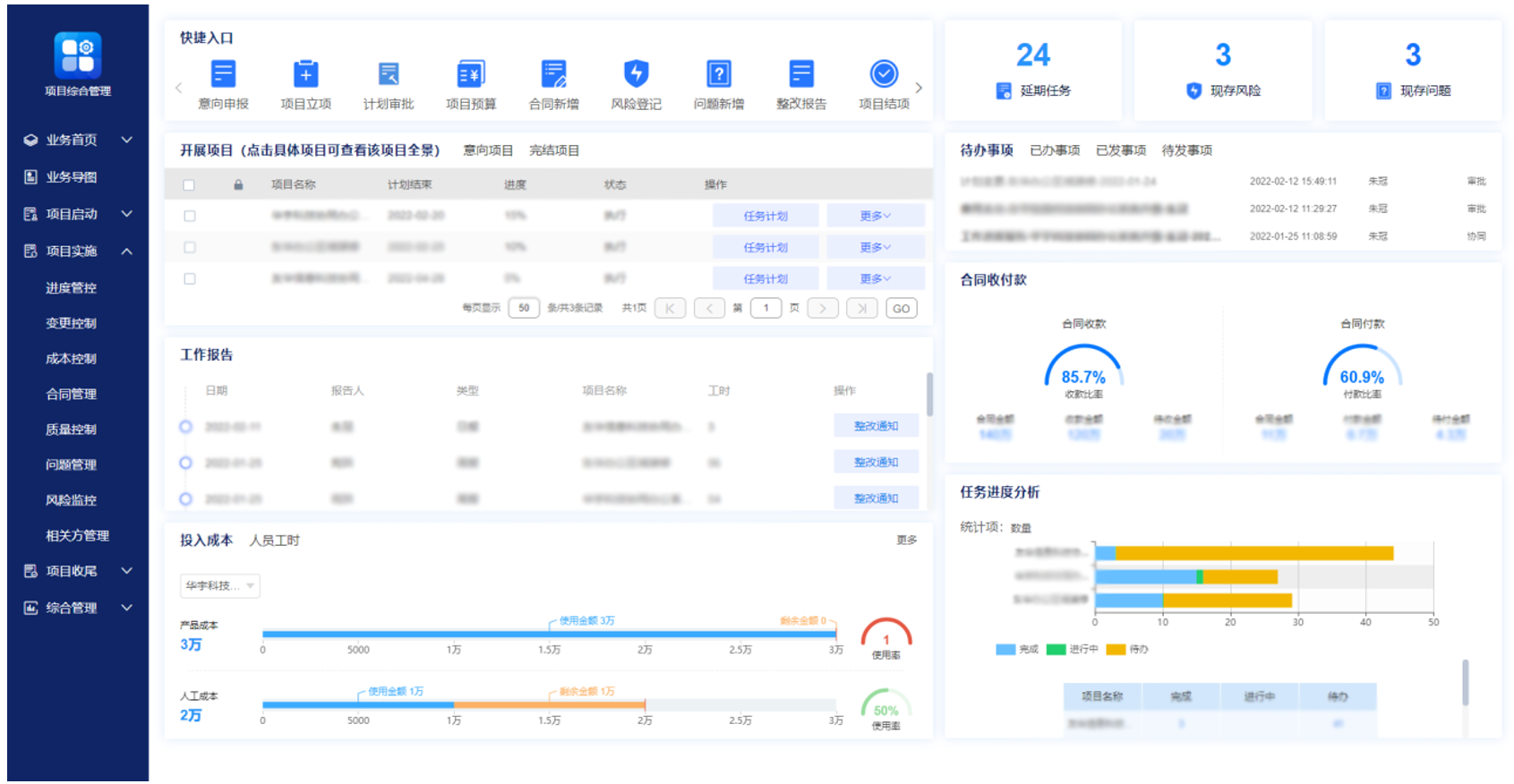Launch the 项目预算 quick entry icon

pyautogui.click(x=471, y=73)
